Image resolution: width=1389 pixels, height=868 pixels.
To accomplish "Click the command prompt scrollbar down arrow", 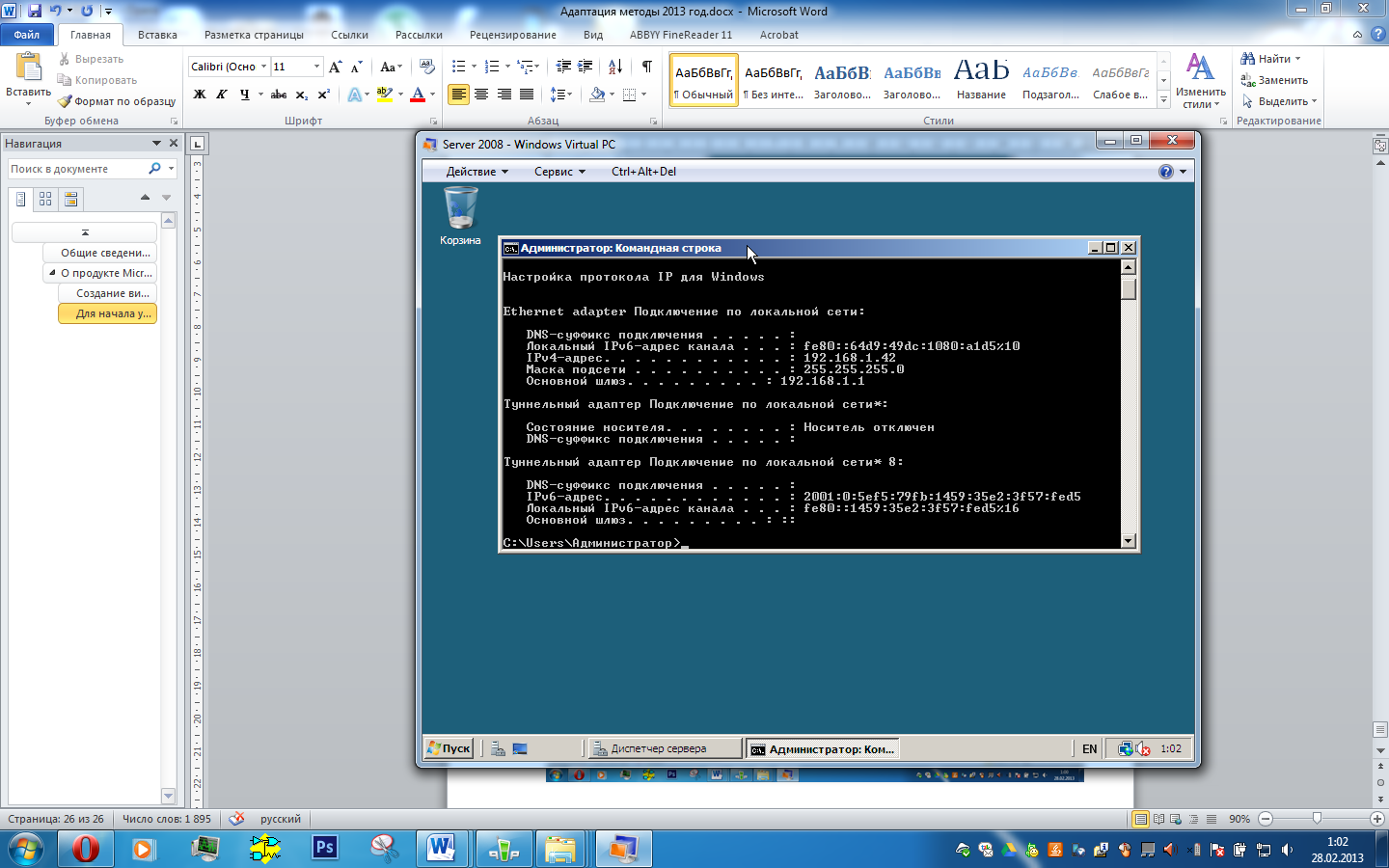I will coord(1129,541).
